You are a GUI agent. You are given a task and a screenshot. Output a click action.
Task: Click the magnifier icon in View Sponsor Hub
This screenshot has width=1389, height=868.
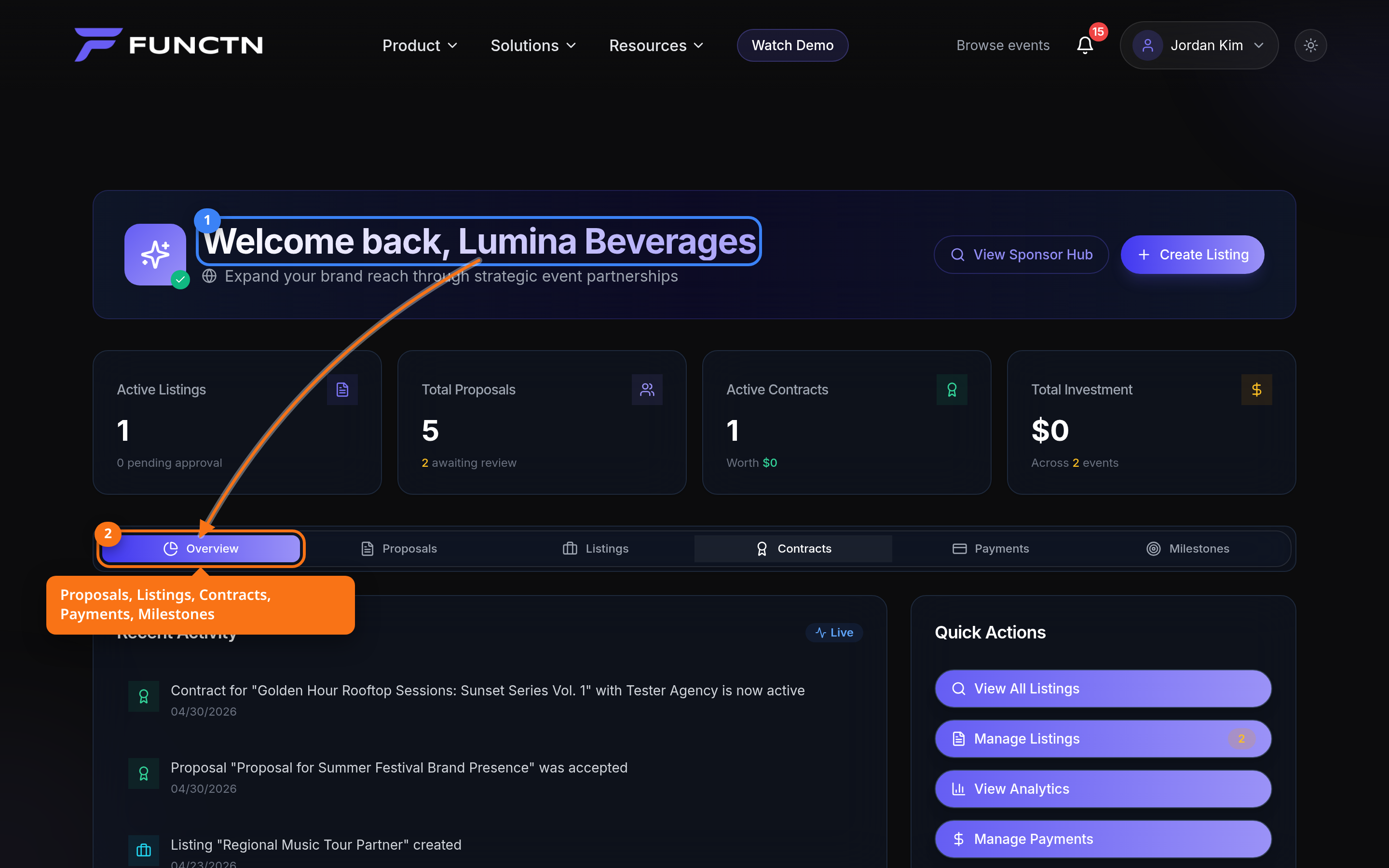tap(958, 254)
